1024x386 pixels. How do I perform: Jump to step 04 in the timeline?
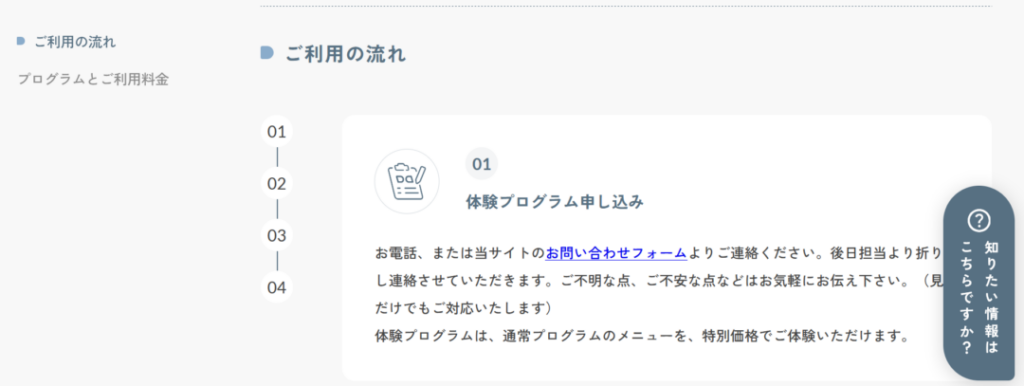pos(277,287)
